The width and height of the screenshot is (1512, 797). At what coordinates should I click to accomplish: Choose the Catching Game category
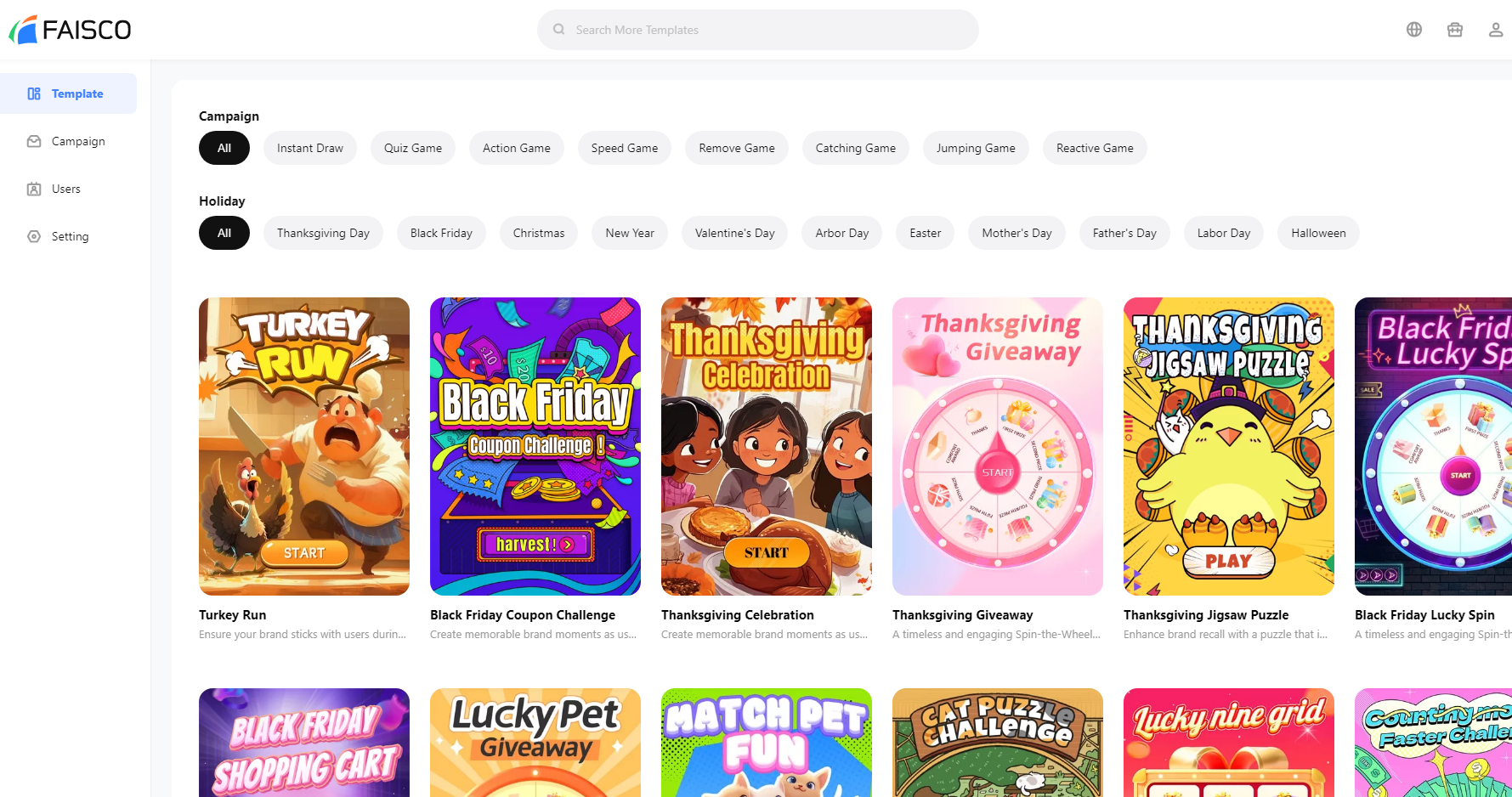(x=856, y=148)
